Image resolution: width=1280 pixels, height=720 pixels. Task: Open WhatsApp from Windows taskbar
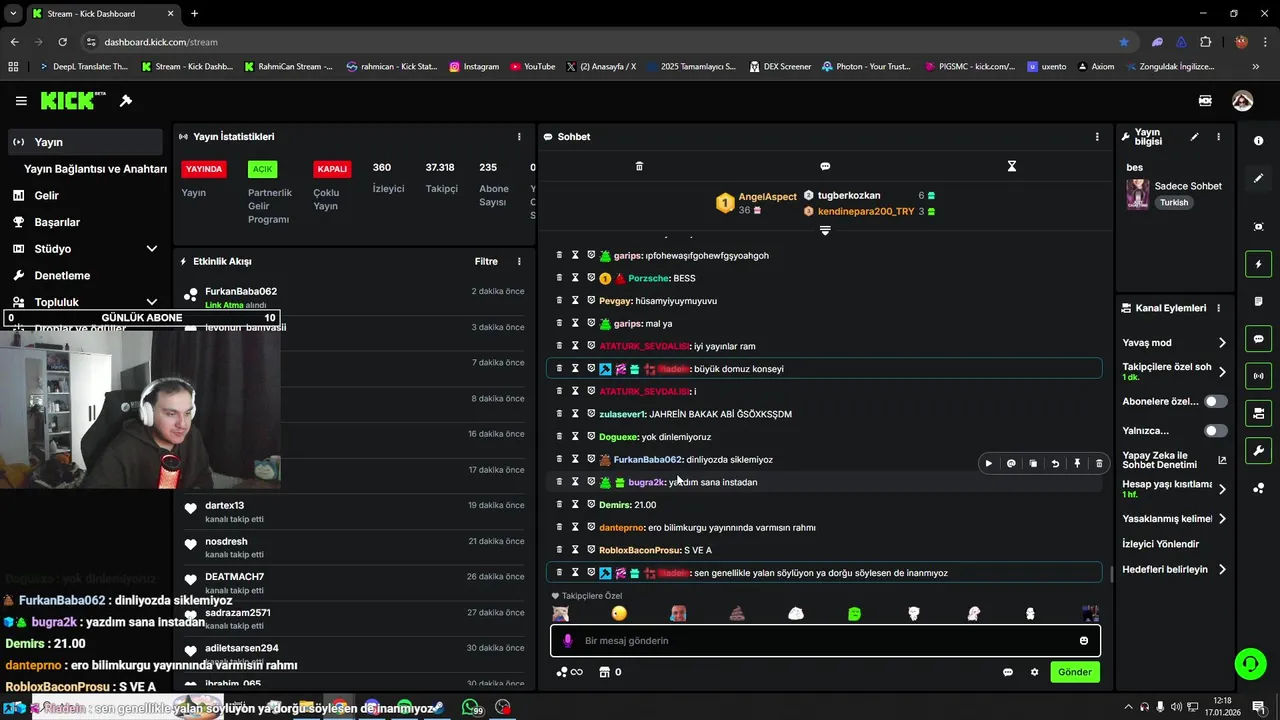pos(470,707)
